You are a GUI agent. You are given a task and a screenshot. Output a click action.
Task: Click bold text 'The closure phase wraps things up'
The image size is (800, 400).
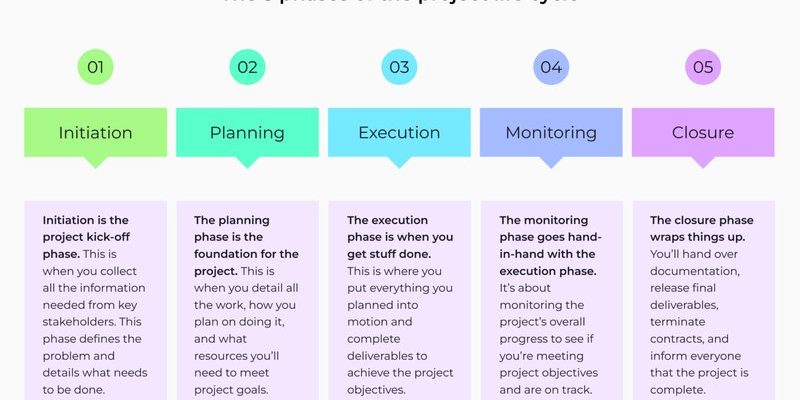point(702,229)
